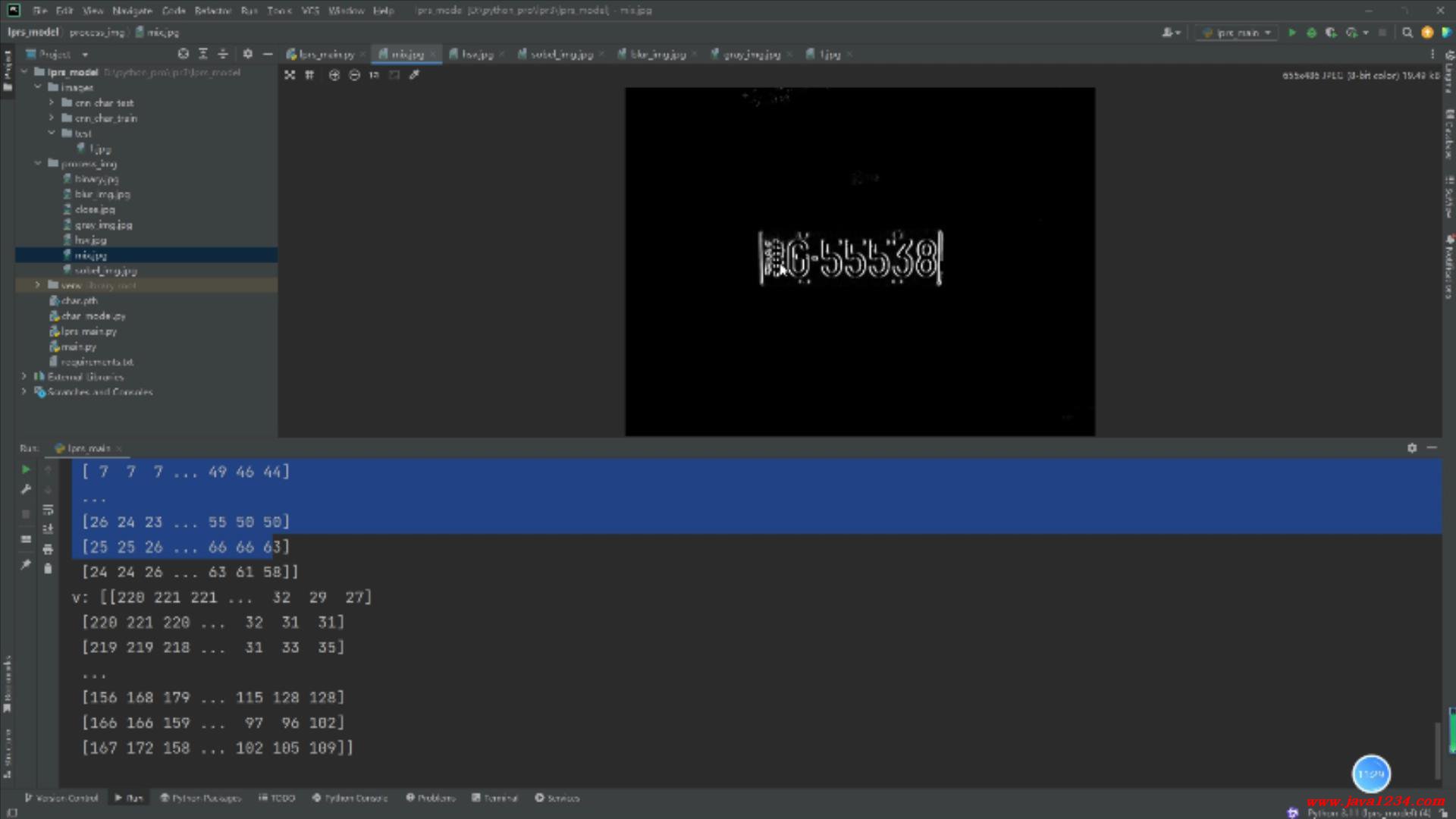Collapse the process_img folder
Image resolution: width=1456 pixels, height=819 pixels.
click(38, 164)
